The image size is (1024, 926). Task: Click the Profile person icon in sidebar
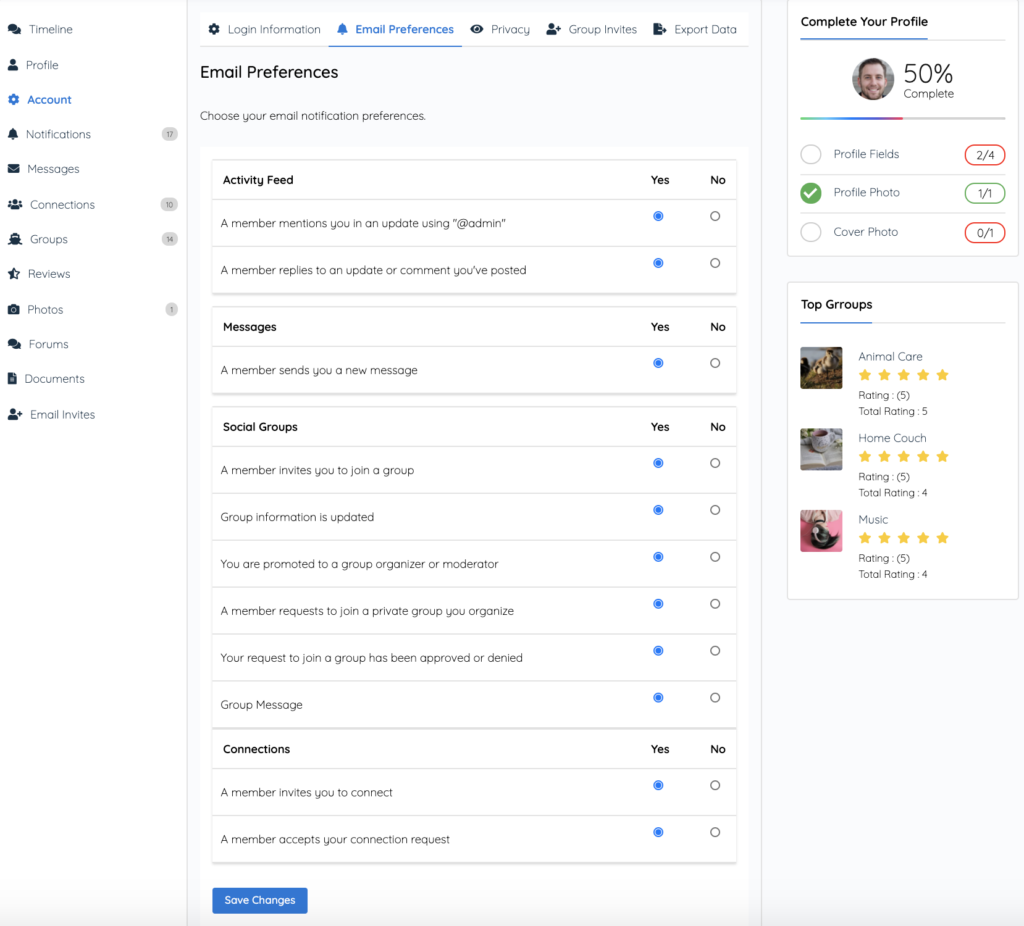pyautogui.click(x=13, y=65)
